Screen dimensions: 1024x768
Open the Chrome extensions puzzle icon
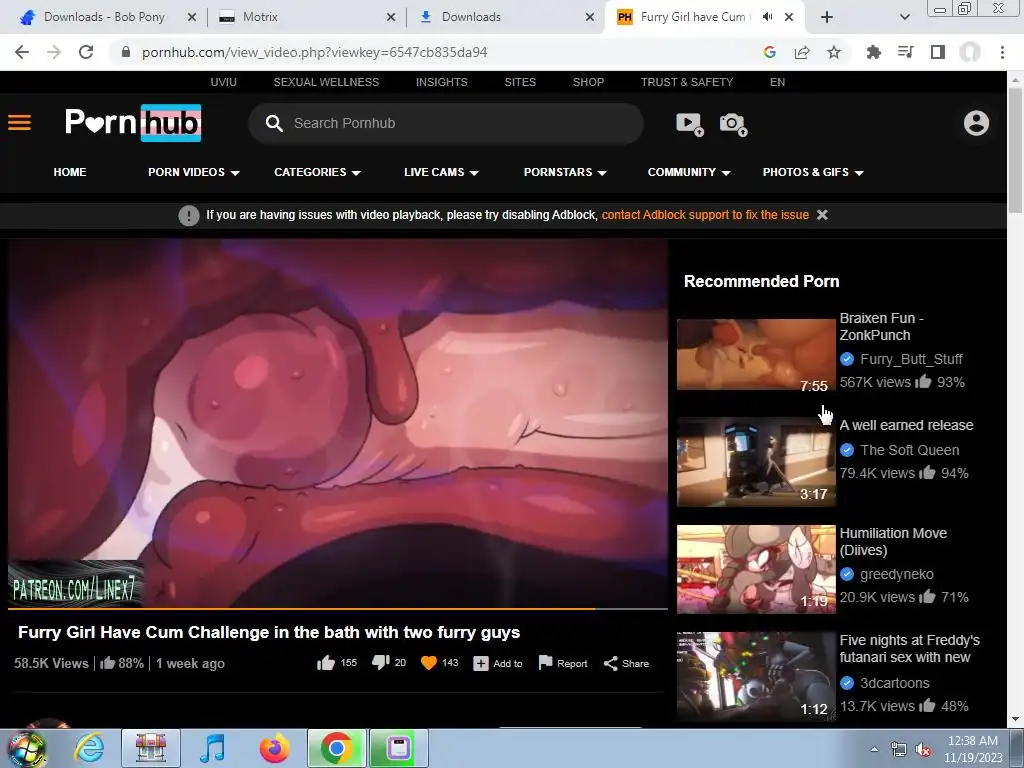874,52
